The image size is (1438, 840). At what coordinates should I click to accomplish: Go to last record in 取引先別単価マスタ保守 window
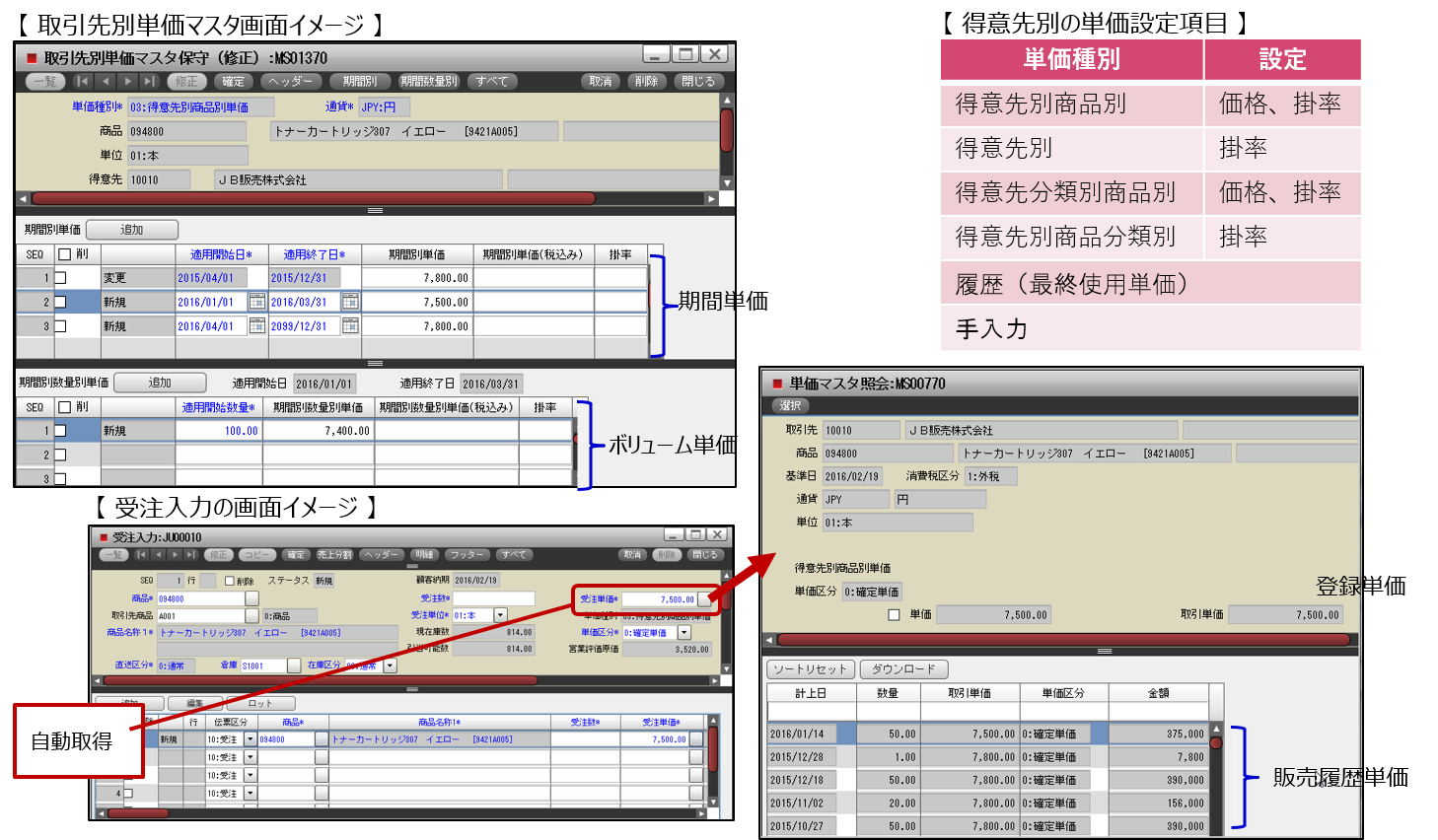pos(150,82)
